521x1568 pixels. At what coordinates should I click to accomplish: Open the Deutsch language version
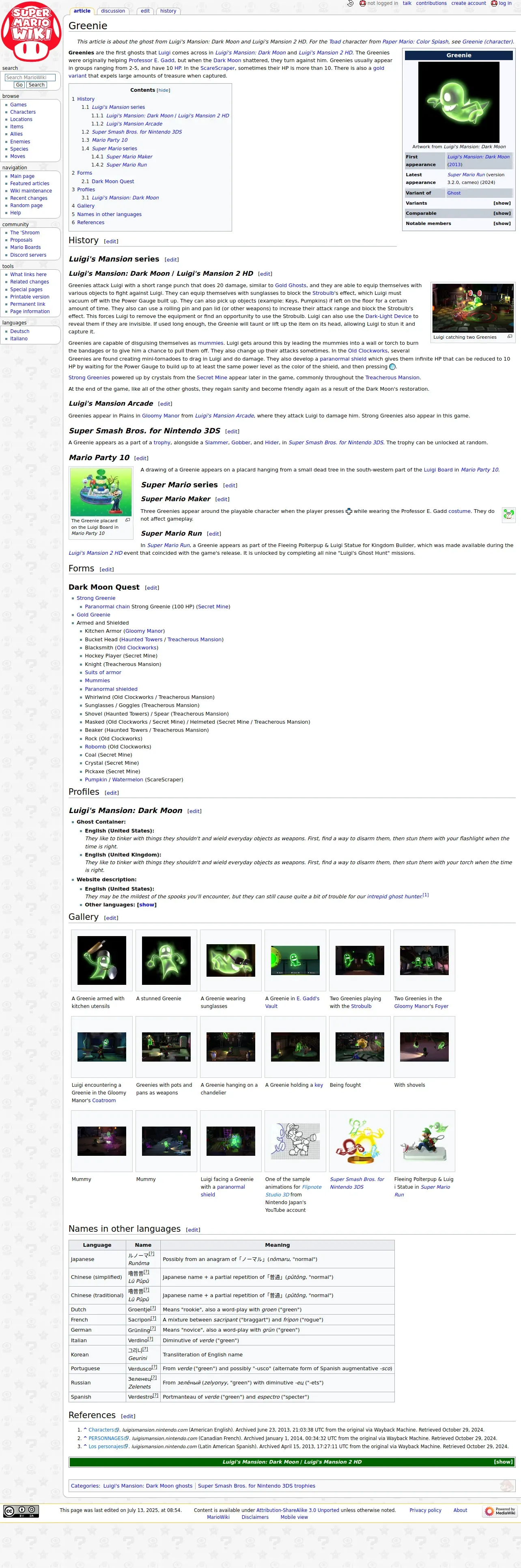tap(19, 331)
